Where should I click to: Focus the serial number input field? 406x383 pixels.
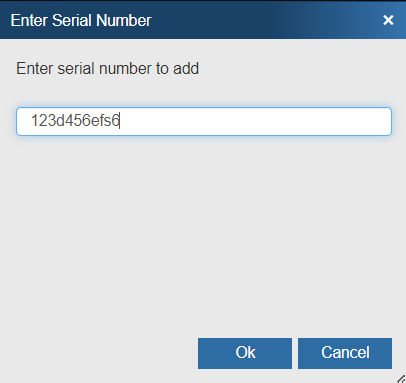click(x=204, y=121)
